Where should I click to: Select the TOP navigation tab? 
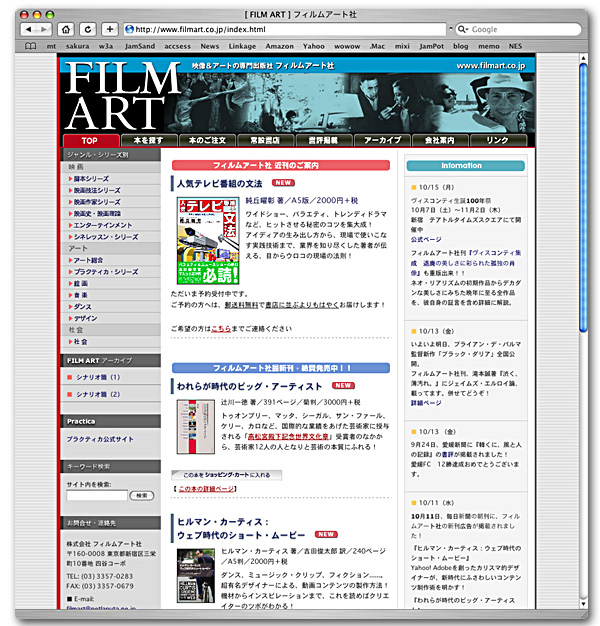(x=90, y=141)
